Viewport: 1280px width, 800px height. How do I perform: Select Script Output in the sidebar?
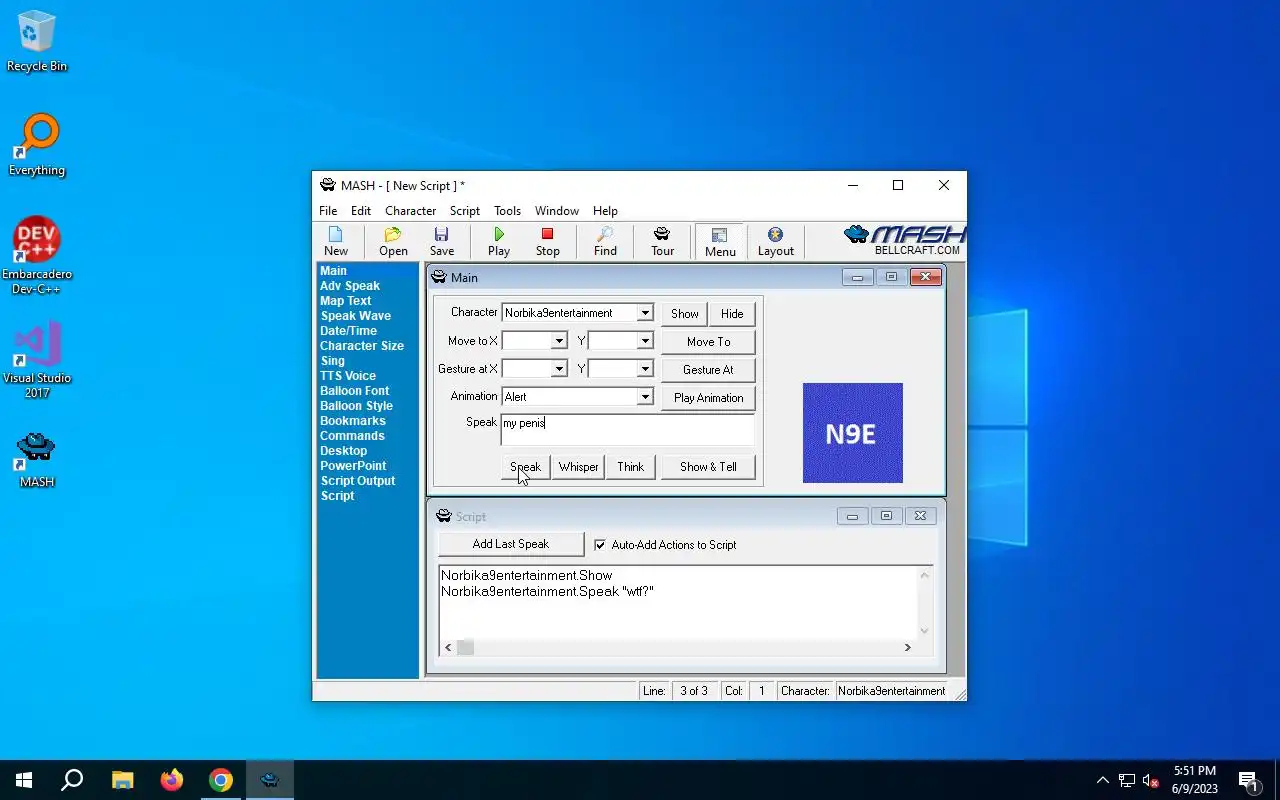pyautogui.click(x=358, y=481)
